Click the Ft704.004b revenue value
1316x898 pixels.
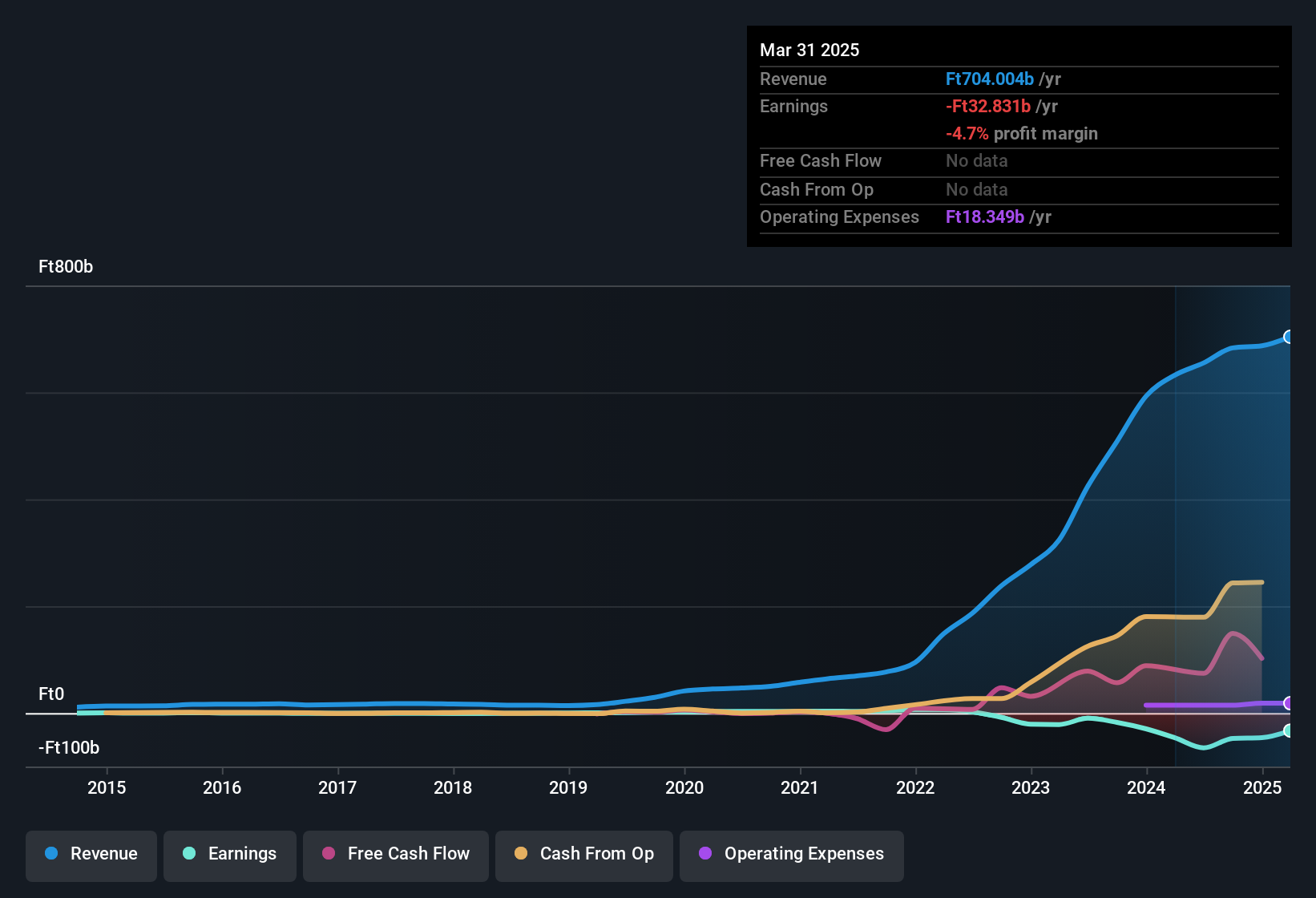point(990,79)
